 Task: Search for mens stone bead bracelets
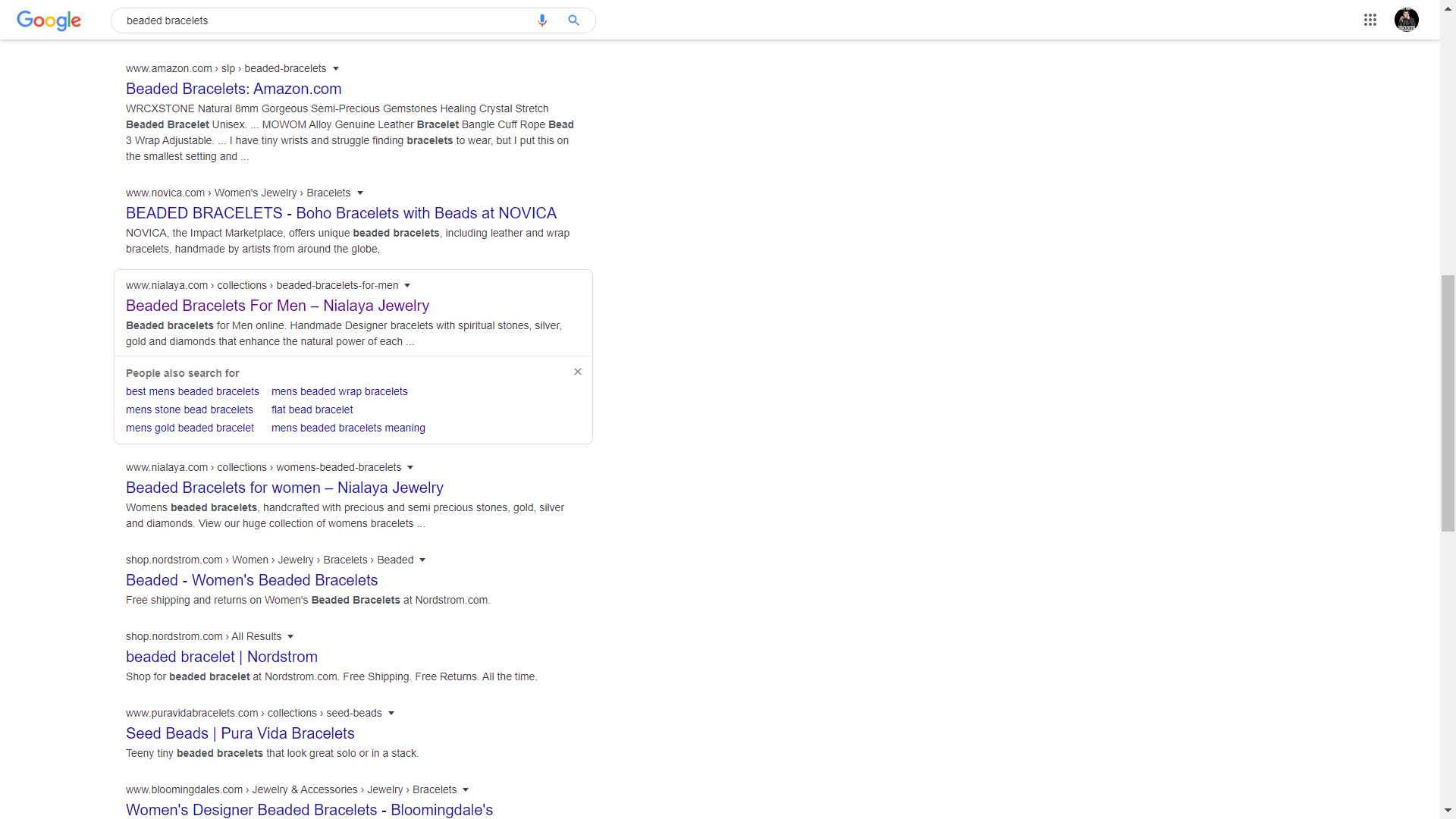pos(190,409)
